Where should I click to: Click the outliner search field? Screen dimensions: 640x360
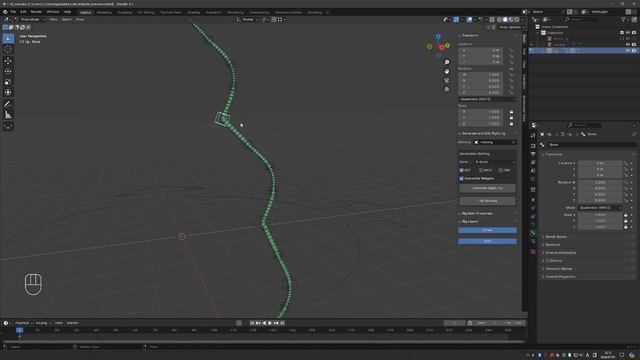[x=586, y=19]
